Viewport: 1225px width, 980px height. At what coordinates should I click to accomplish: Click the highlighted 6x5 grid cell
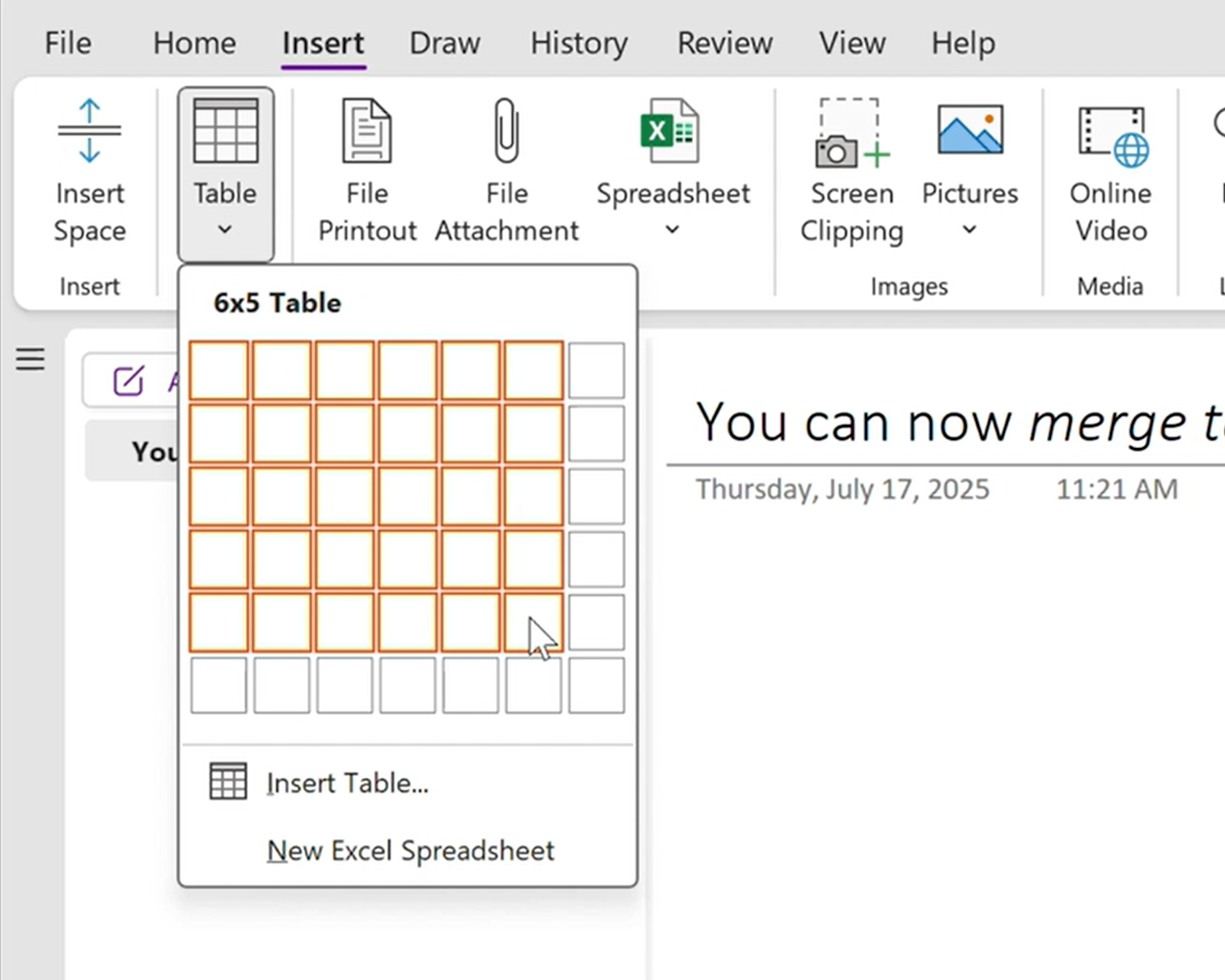pos(532,622)
